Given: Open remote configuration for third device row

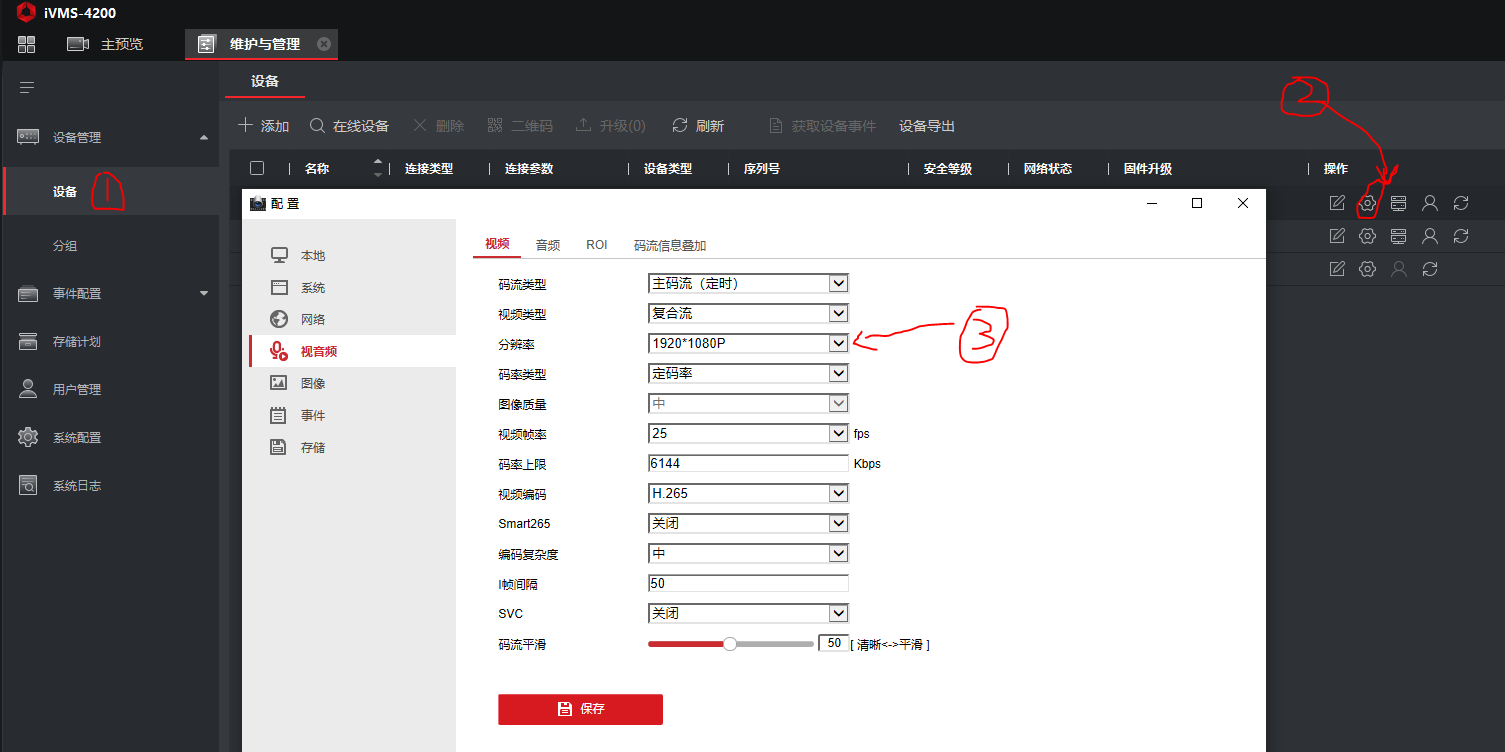Looking at the screenshot, I should pos(1367,268).
